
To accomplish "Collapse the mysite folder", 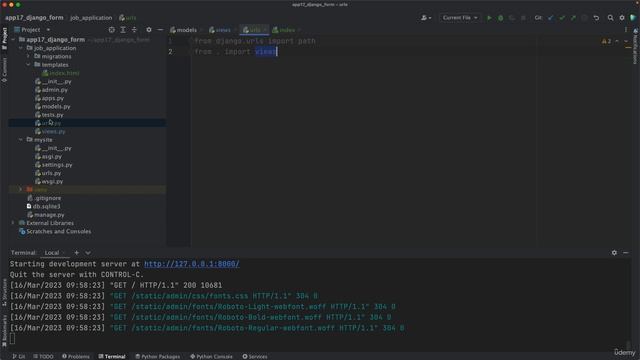I will (x=21, y=140).
